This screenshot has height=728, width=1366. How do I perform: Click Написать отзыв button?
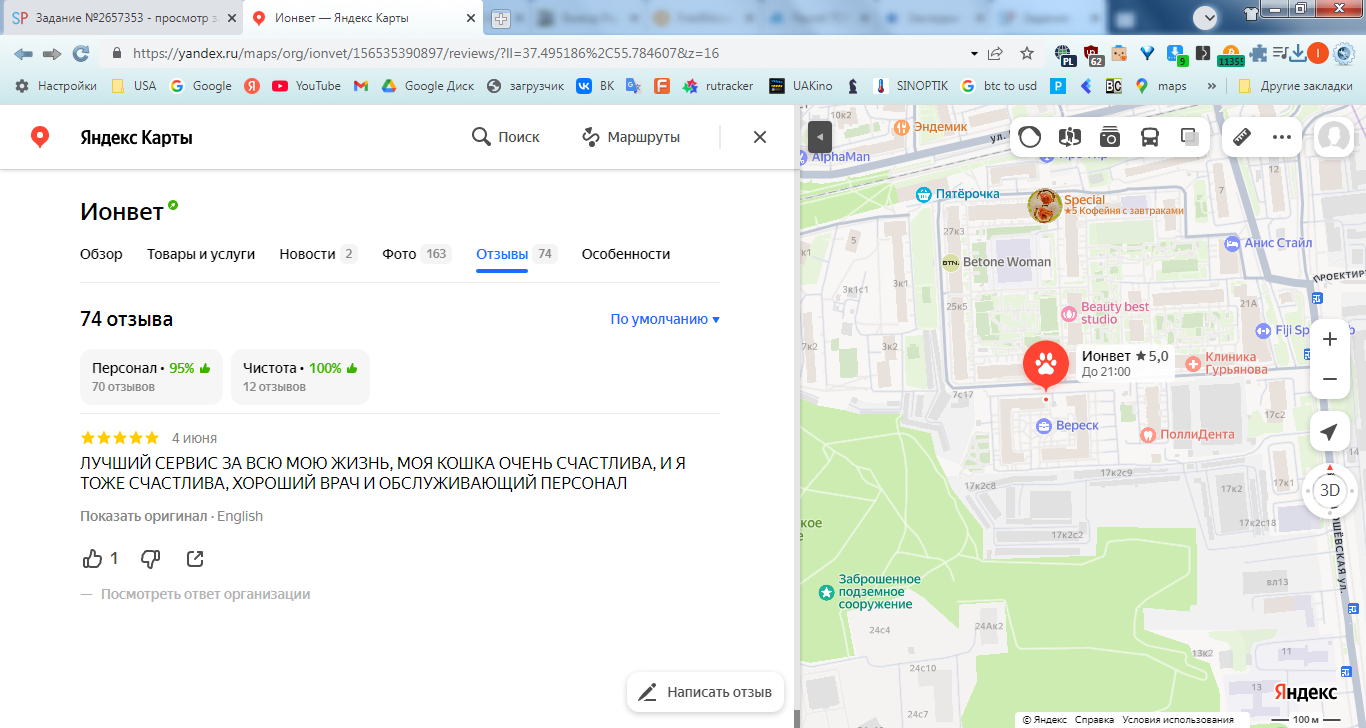pyautogui.click(x=706, y=692)
